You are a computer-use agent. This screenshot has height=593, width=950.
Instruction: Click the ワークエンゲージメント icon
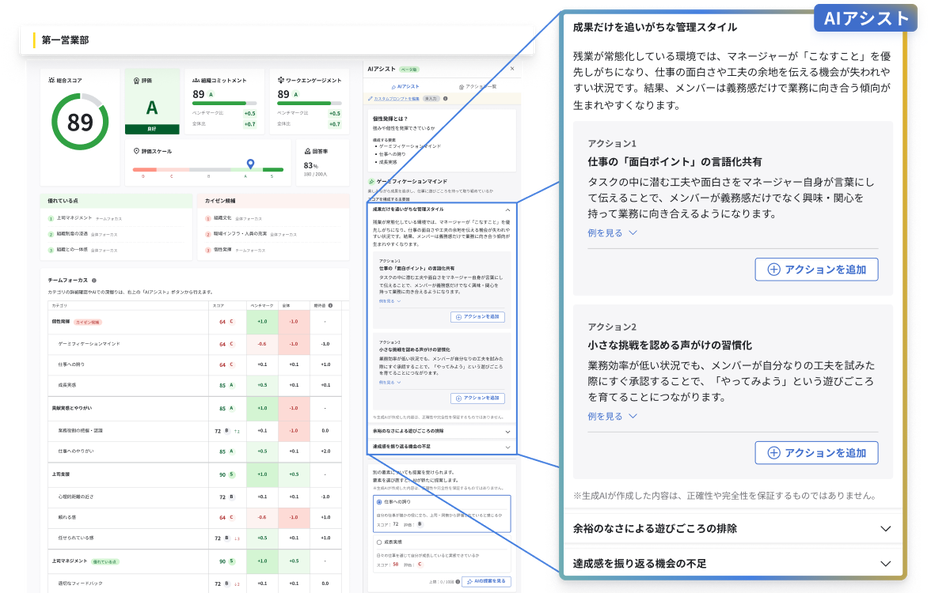coord(281,80)
